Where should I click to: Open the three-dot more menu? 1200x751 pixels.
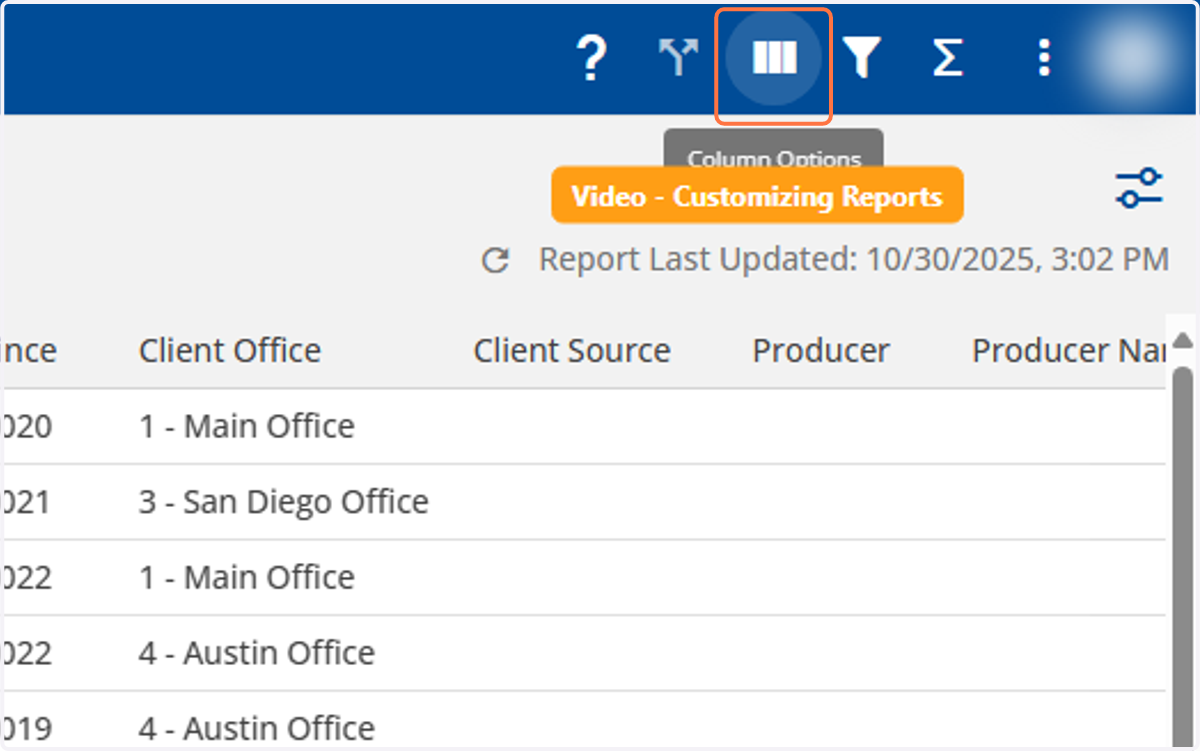coord(1044,58)
